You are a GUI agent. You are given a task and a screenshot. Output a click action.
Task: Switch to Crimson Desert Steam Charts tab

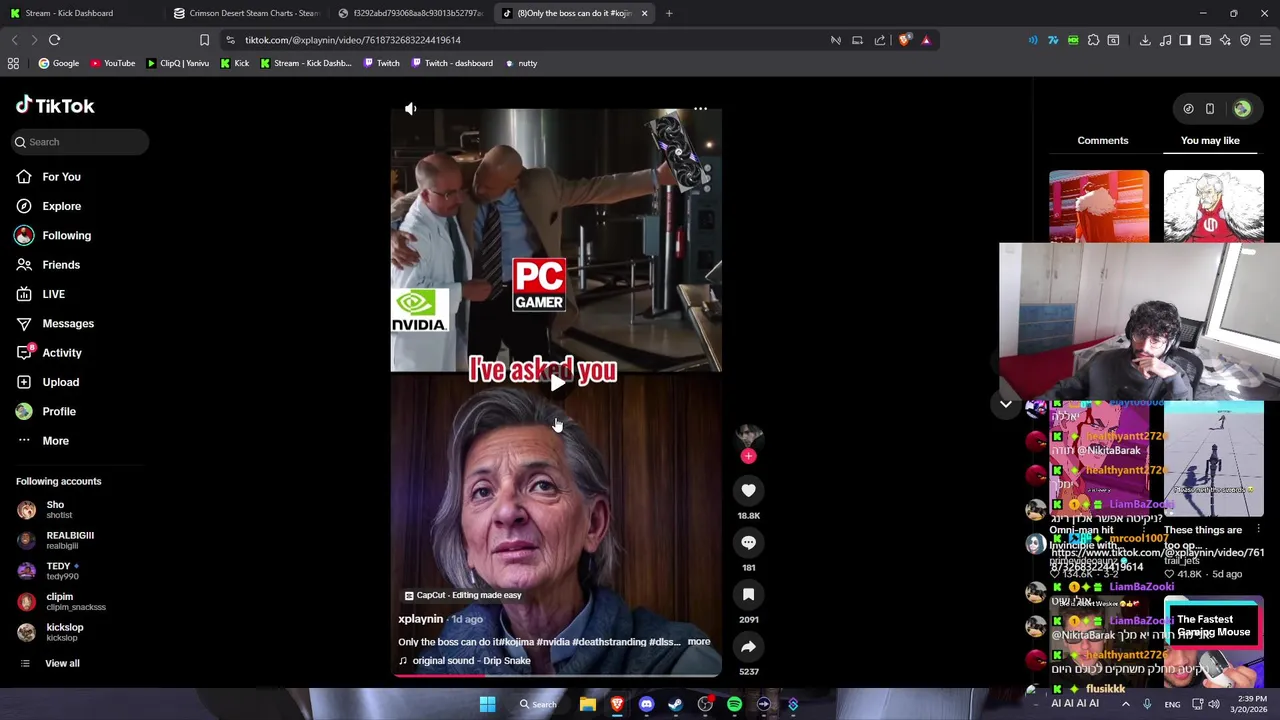pyautogui.click(x=248, y=13)
